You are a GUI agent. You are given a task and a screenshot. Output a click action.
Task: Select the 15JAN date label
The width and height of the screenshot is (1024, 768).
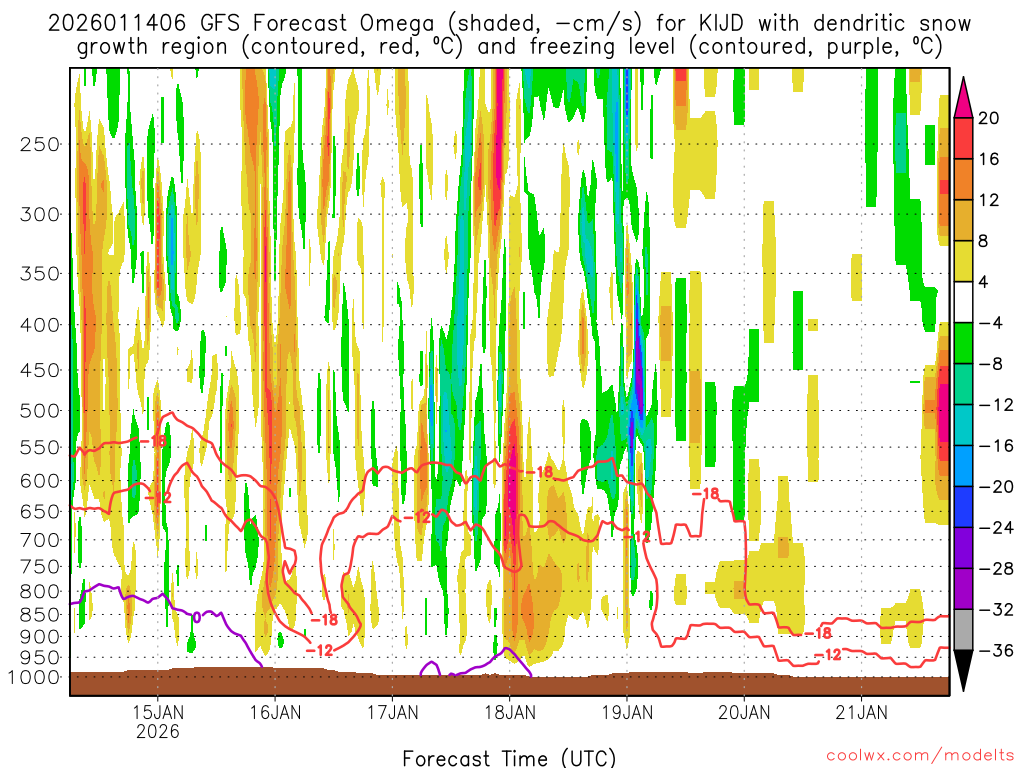(157, 712)
